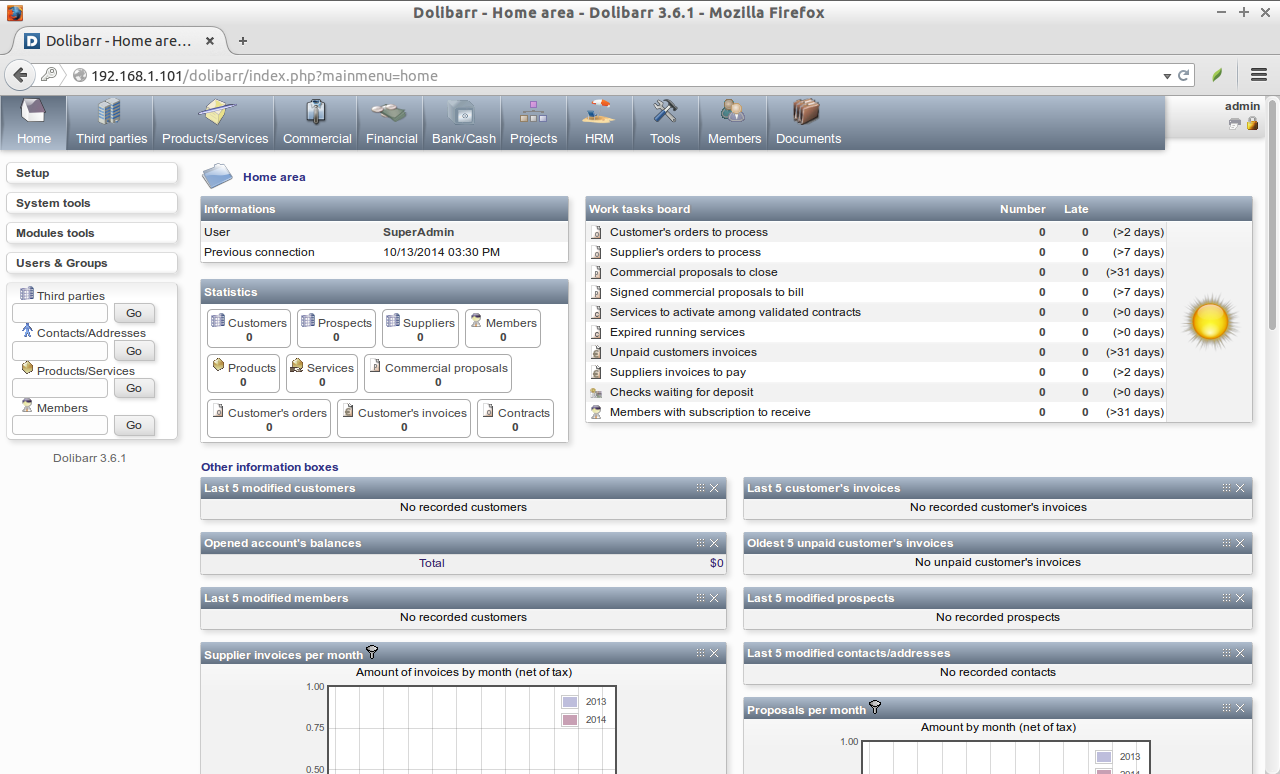The width and height of the screenshot is (1280, 774).
Task: Focus the Contacts/Addresses search field
Action: pos(60,351)
